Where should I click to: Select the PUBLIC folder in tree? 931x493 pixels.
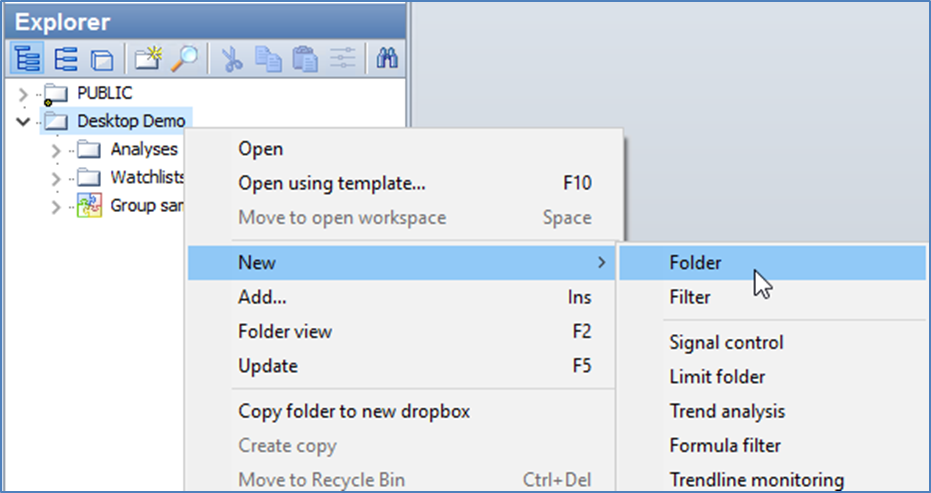tap(104, 93)
